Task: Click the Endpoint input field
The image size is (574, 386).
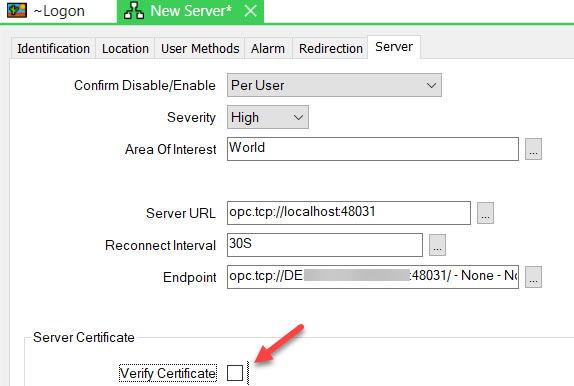Action: (373, 277)
